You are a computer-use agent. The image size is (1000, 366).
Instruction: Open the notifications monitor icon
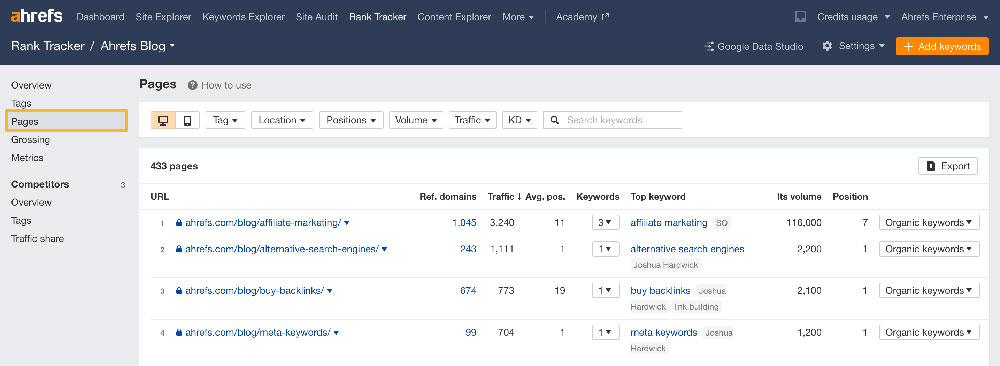coord(800,17)
